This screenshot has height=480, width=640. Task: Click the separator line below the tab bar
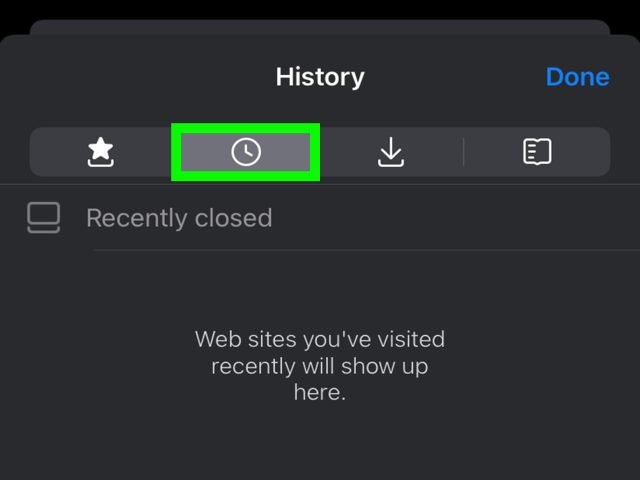click(x=320, y=184)
